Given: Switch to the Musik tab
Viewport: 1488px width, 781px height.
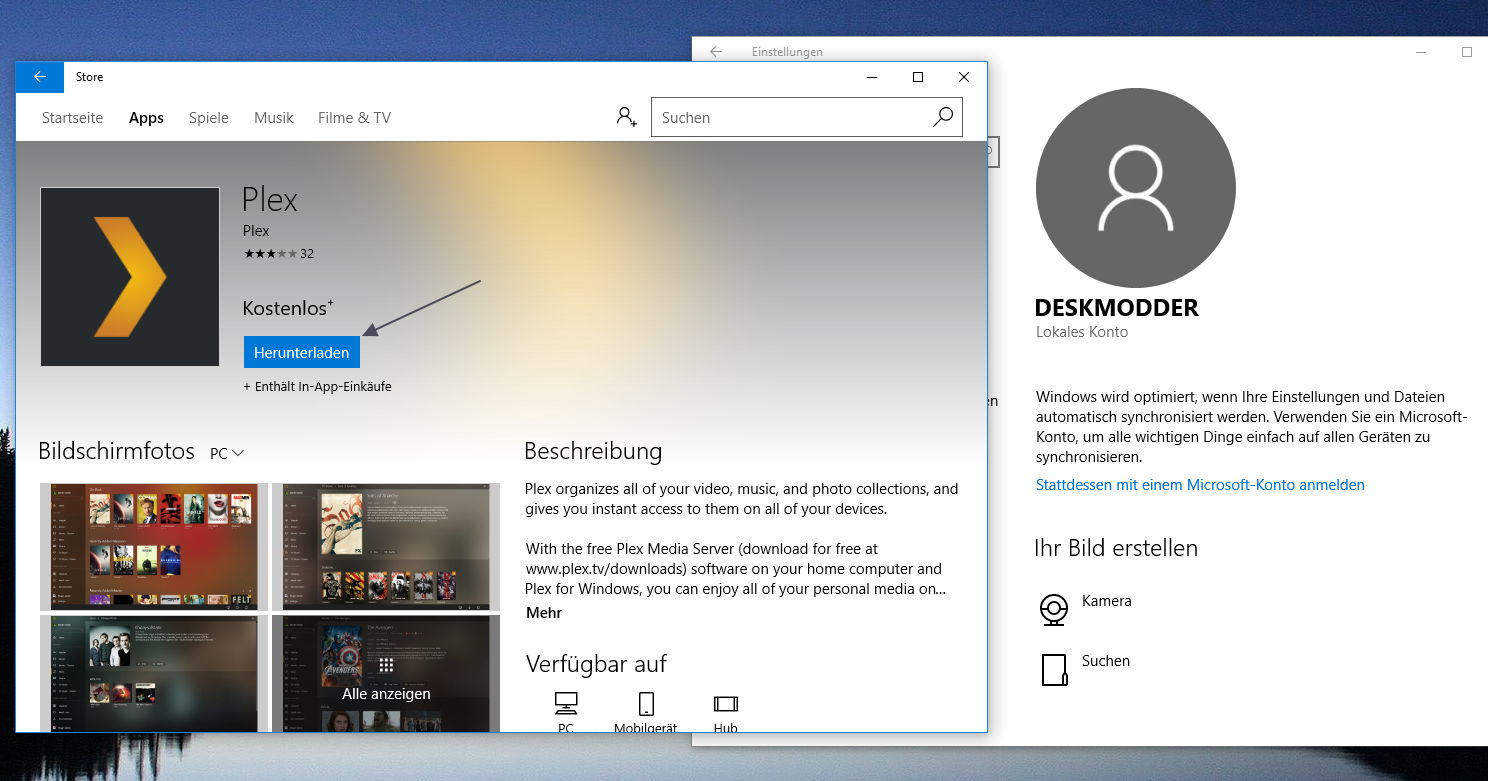Looking at the screenshot, I should (x=274, y=118).
